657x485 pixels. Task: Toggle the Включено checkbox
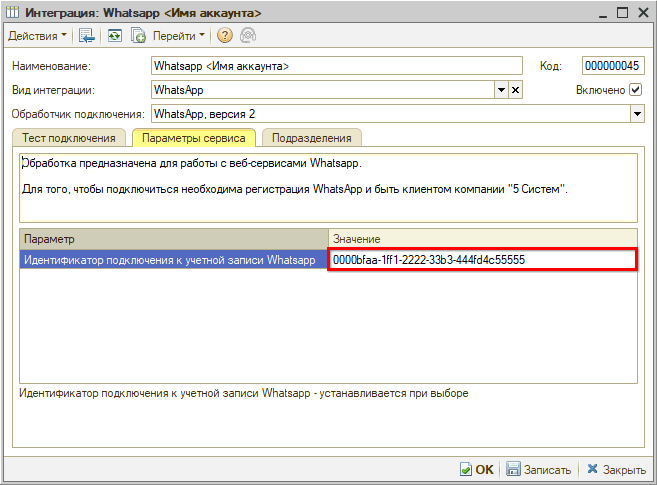click(635, 90)
